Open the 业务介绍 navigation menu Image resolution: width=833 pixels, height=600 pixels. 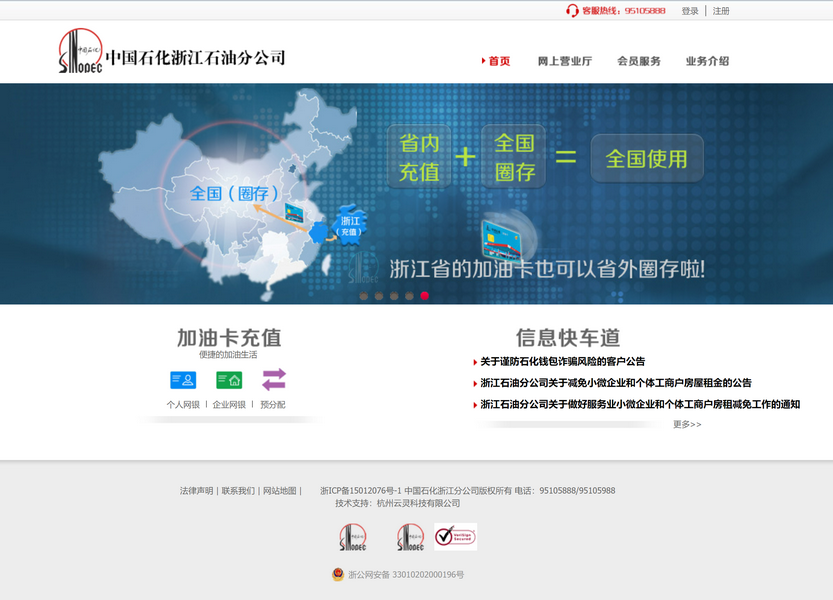pyautogui.click(x=707, y=61)
